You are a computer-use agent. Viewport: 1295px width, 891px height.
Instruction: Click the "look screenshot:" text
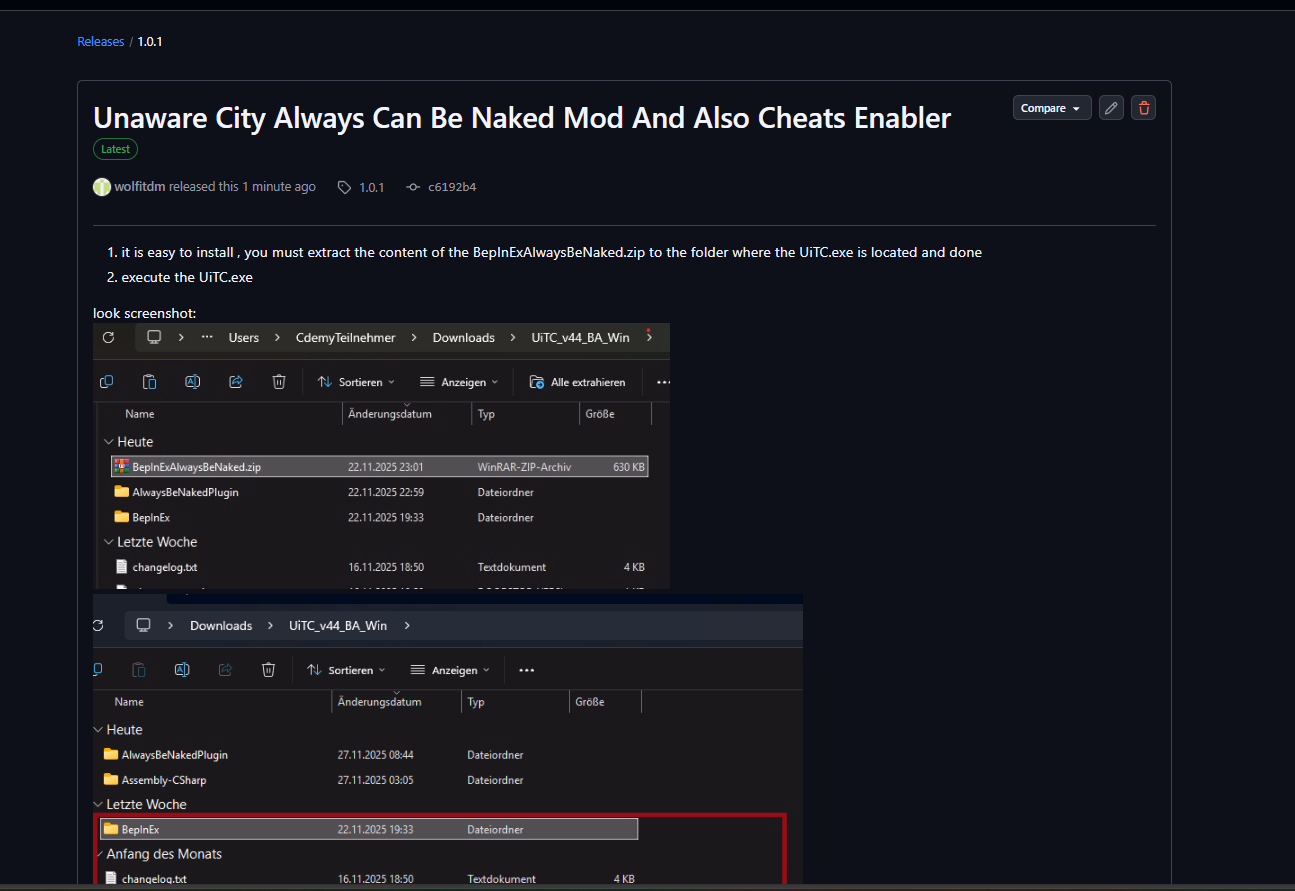(x=145, y=313)
